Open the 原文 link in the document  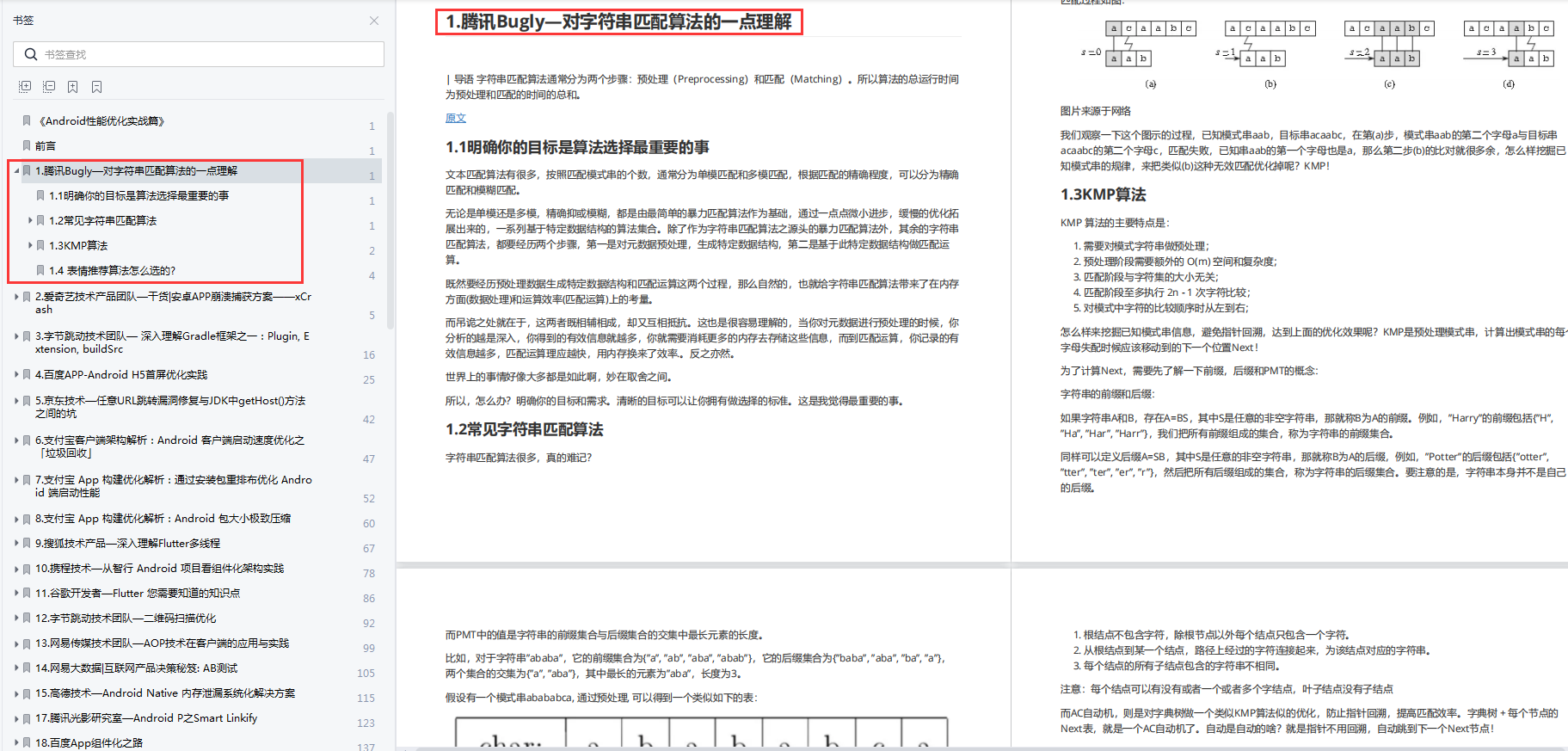pos(456,119)
